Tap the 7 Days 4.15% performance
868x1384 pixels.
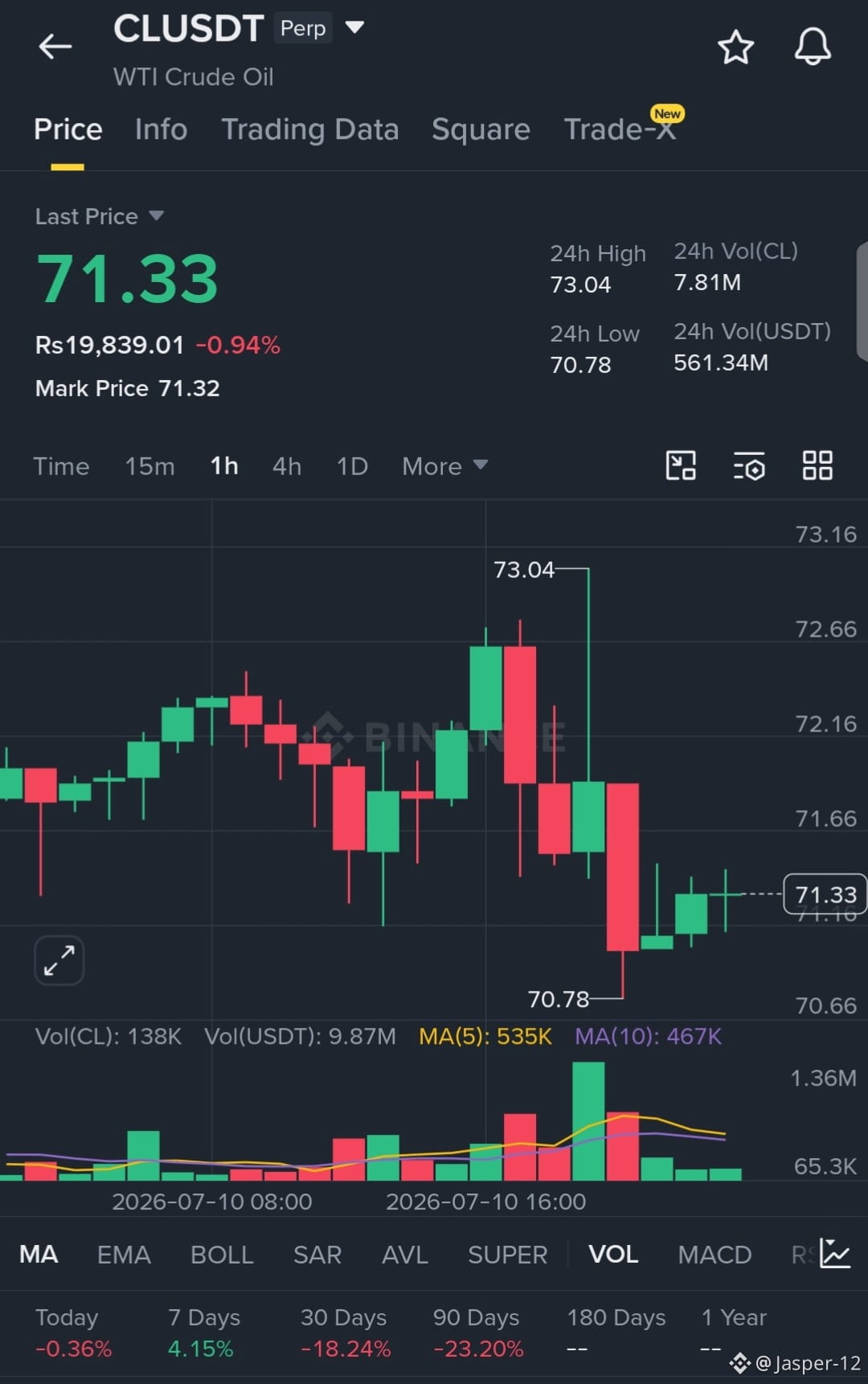coord(203,1333)
